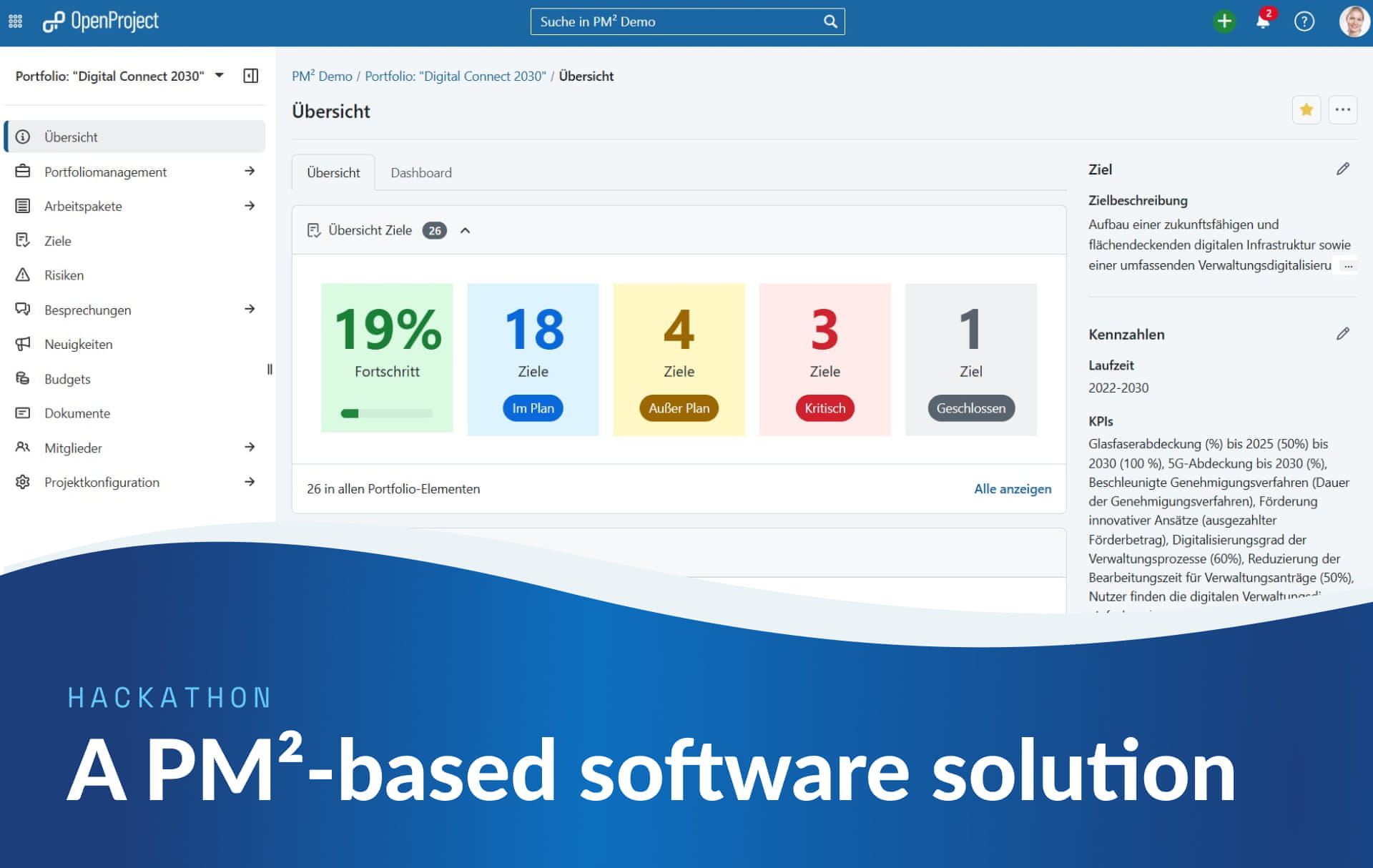Click the green plus icon in the header
The height and width of the screenshot is (868, 1373).
(1224, 21)
